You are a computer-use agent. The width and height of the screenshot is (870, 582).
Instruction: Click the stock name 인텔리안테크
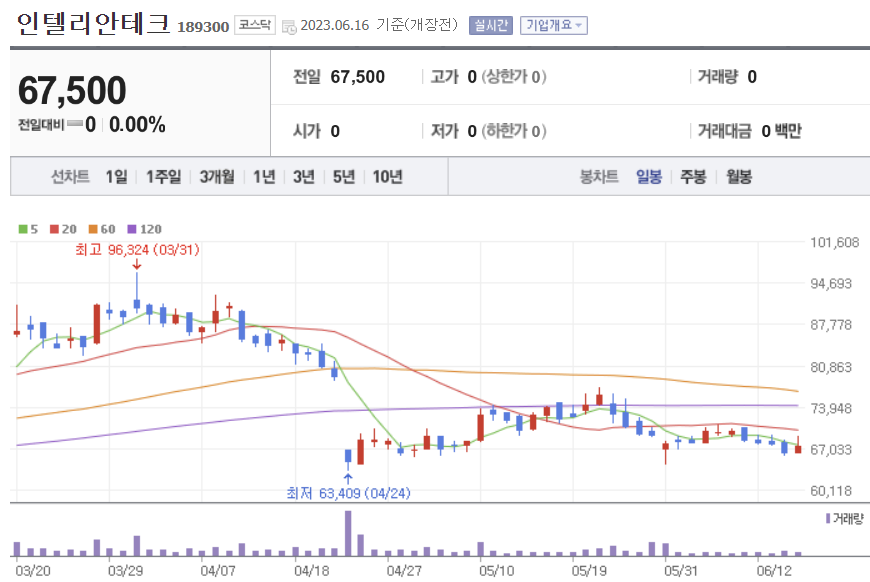pos(93,24)
